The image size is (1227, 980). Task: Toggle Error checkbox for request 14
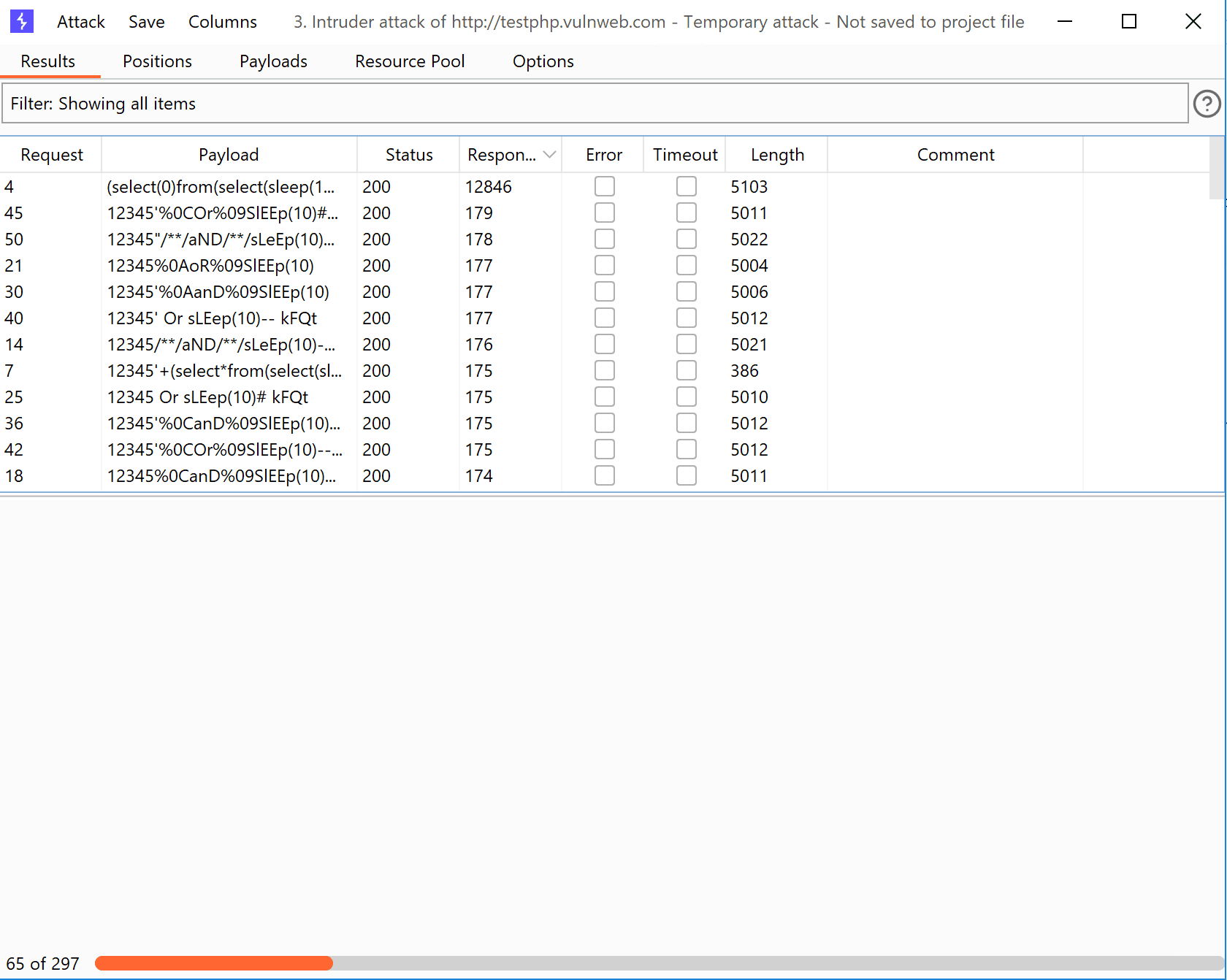[605, 345]
